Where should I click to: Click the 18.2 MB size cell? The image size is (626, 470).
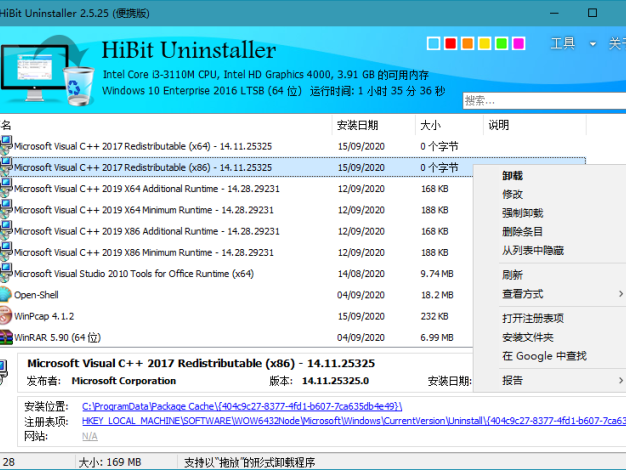click(437, 295)
